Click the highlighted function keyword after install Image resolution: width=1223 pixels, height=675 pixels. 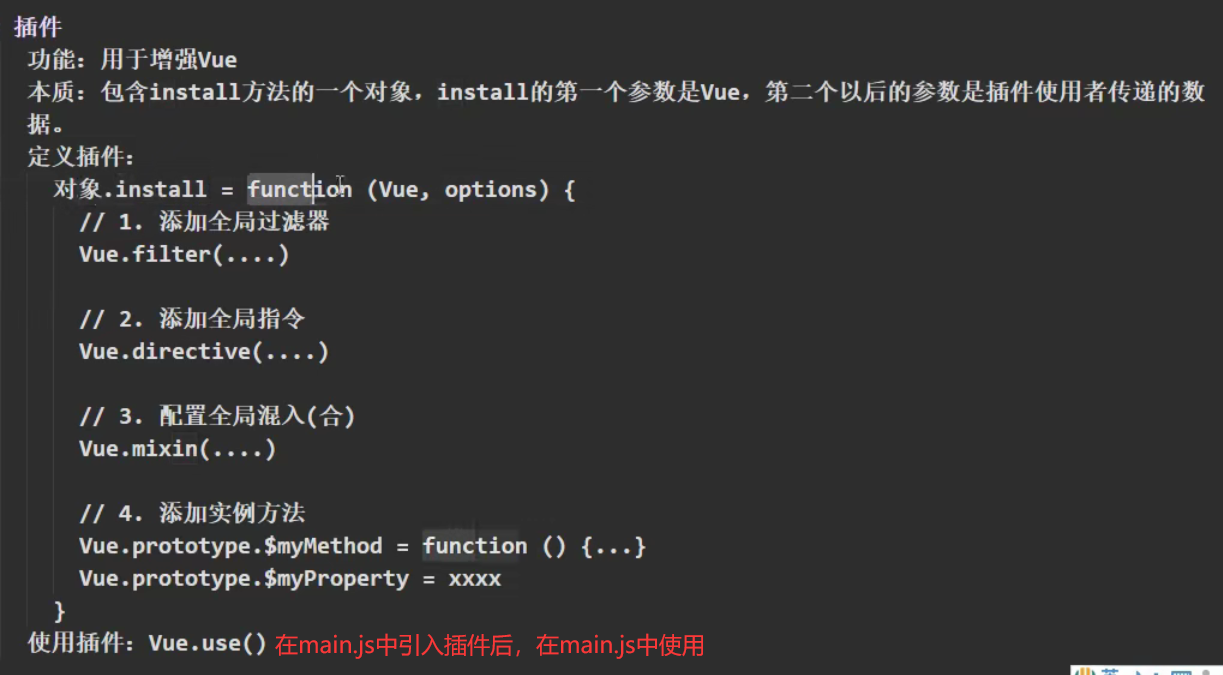tap(299, 189)
